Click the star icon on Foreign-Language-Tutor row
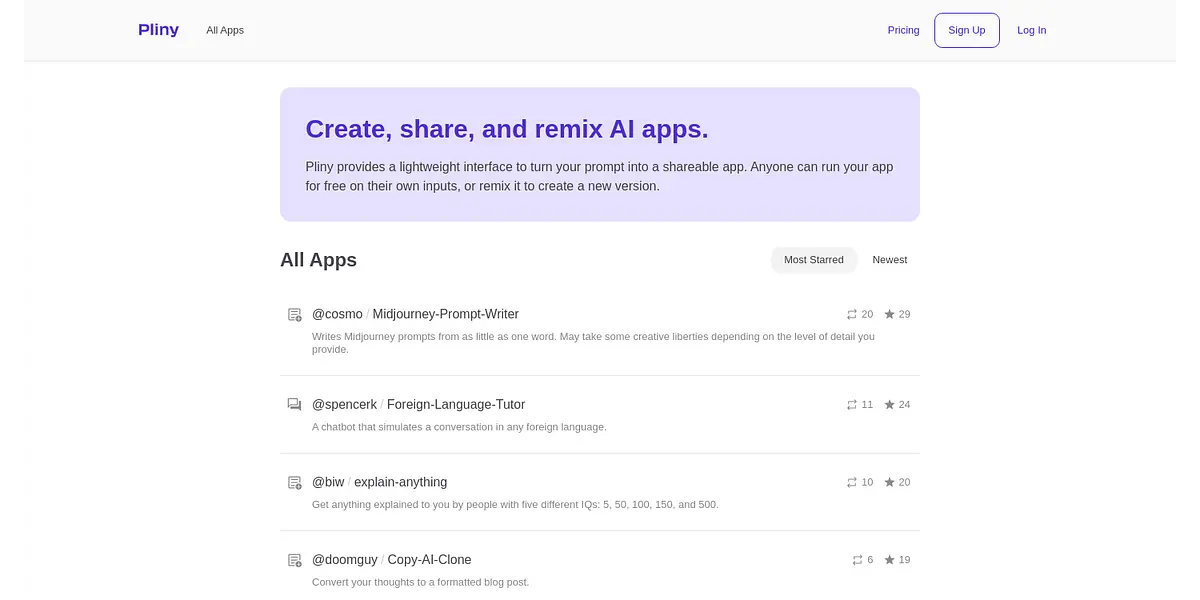 pos(890,405)
